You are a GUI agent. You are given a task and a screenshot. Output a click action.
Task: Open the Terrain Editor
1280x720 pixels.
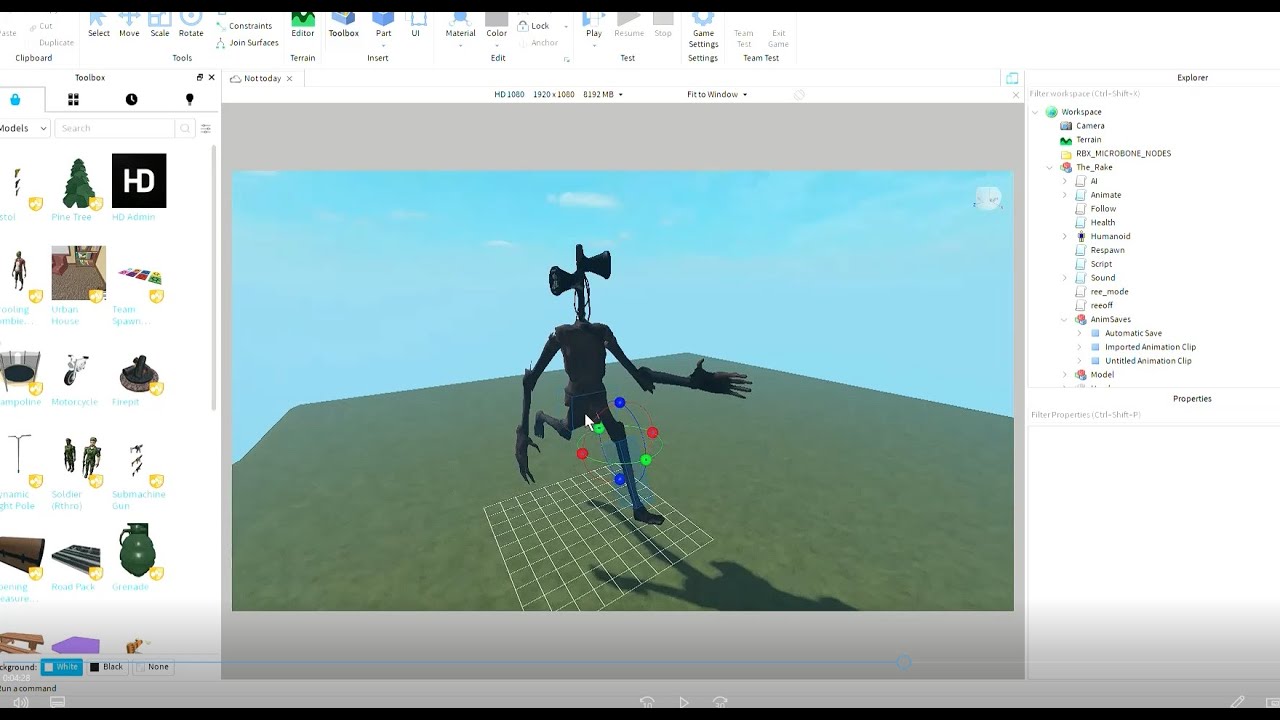pos(303,24)
